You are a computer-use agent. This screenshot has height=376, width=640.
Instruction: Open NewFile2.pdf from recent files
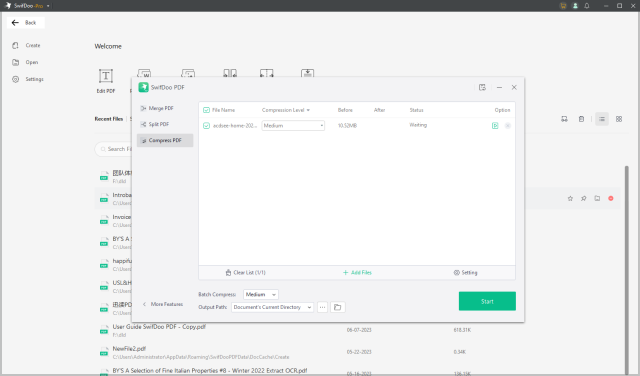[129, 349]
